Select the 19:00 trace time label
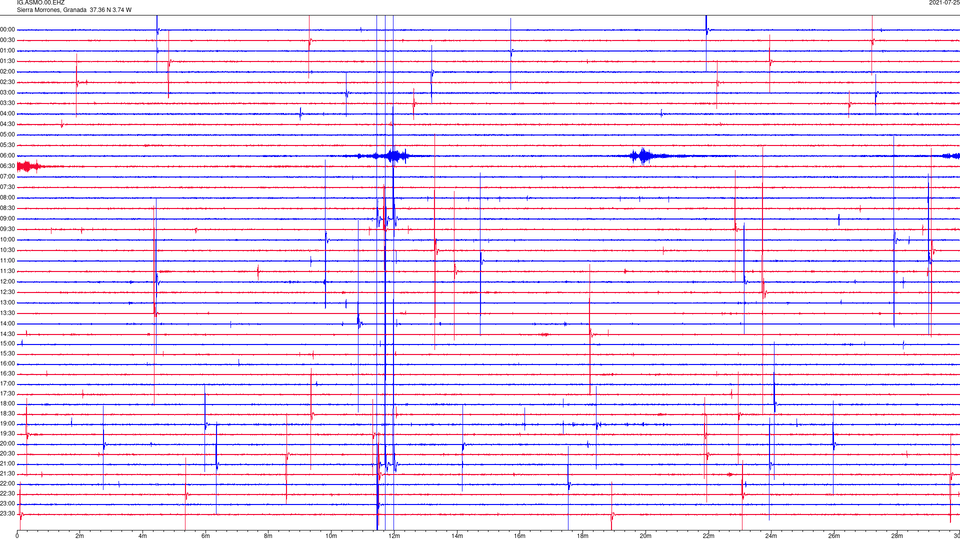 click(8, 424)
